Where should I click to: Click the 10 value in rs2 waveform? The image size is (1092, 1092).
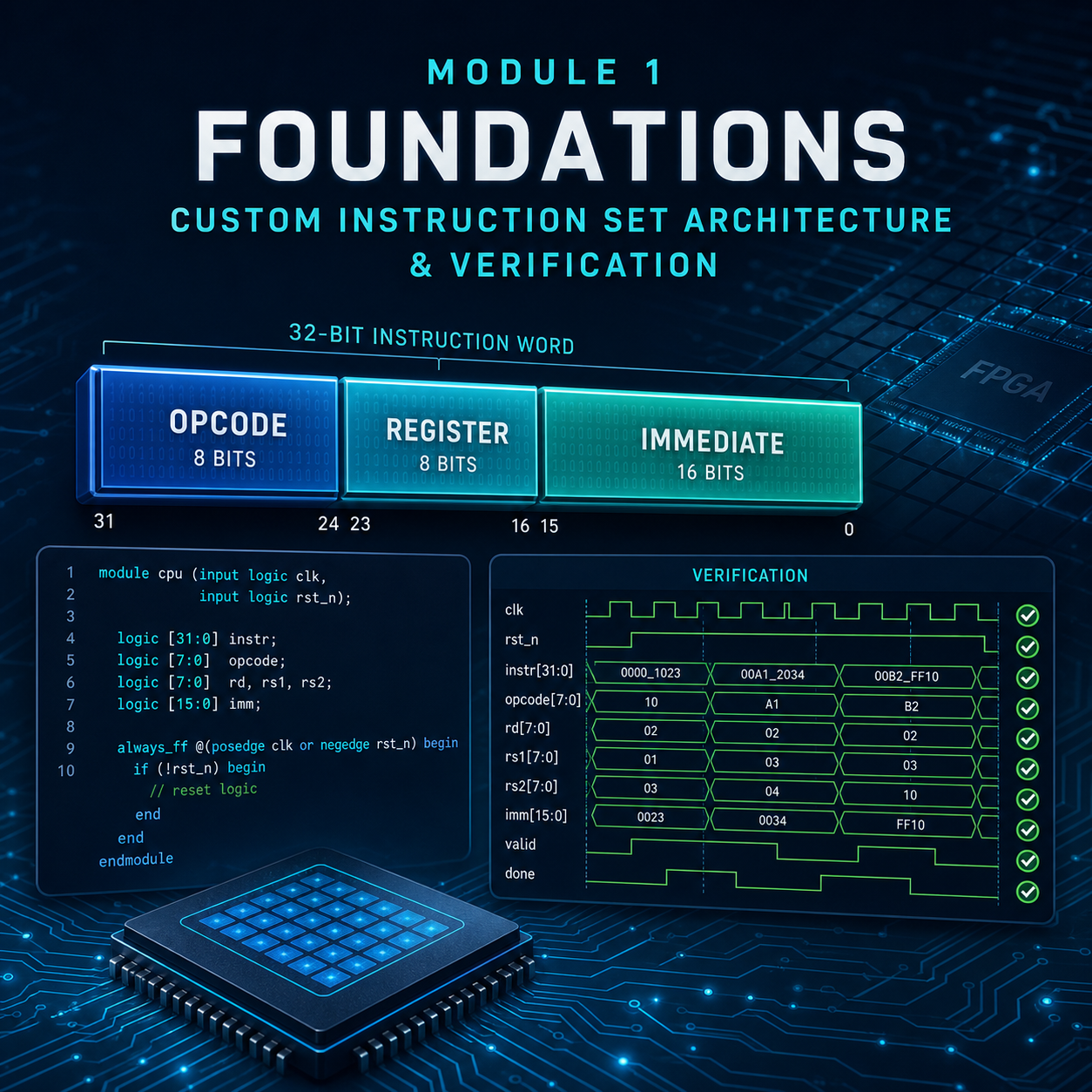coord(910,795)
